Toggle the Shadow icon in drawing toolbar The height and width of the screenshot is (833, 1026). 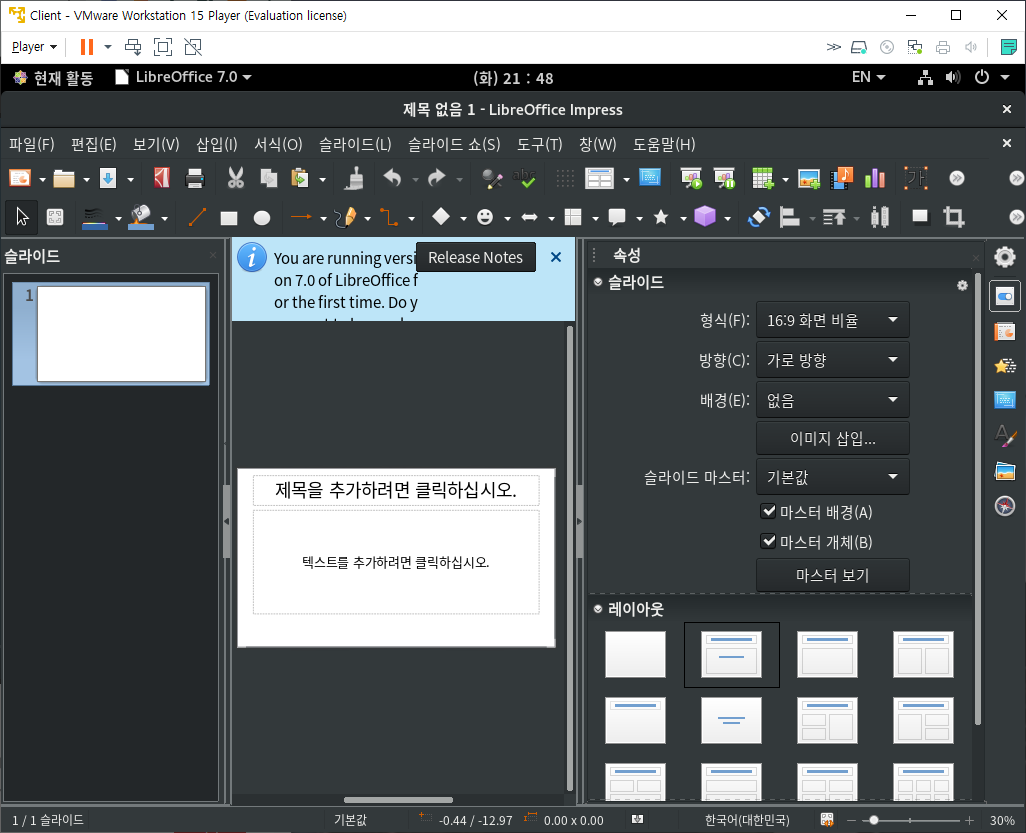coord(920,217)
